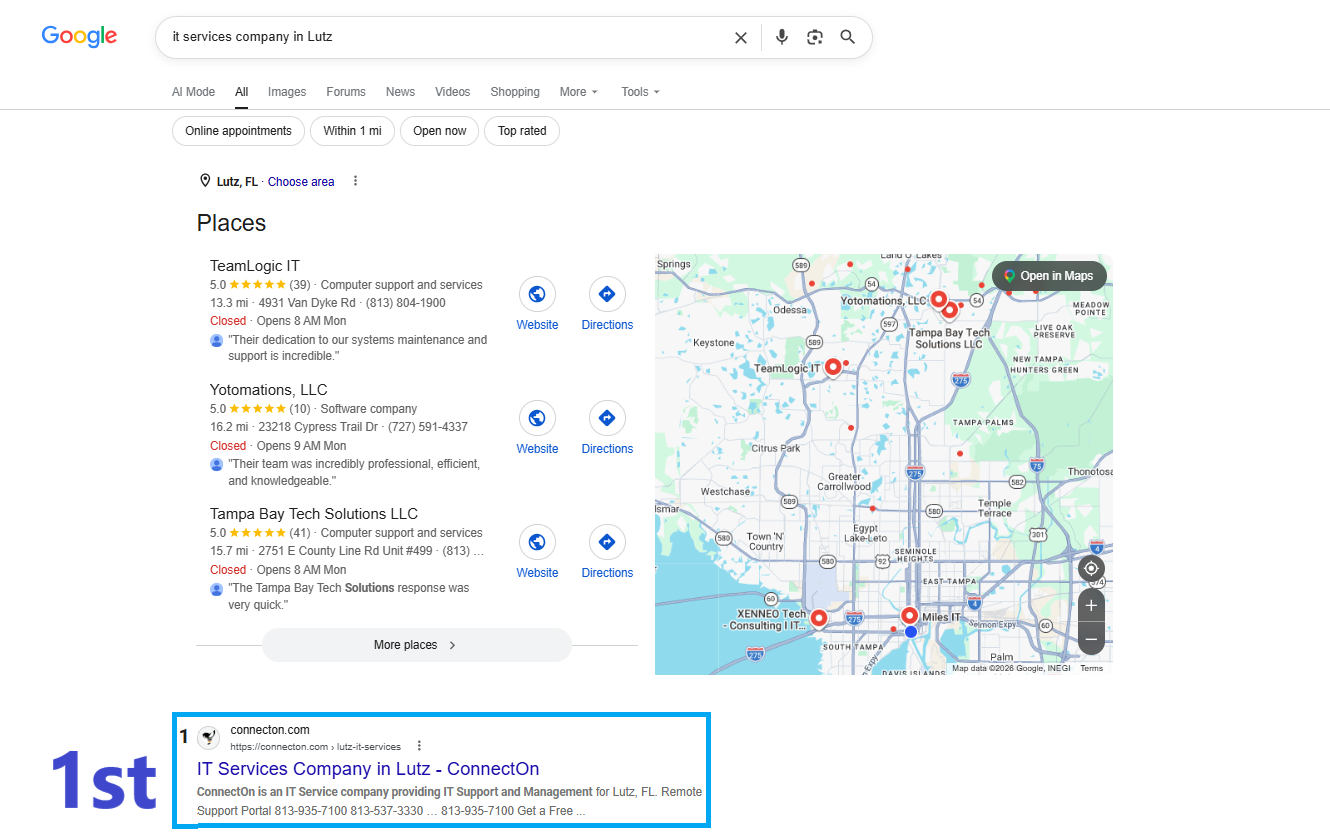Get Directions to Yotomations, LLC

[607, 418]
